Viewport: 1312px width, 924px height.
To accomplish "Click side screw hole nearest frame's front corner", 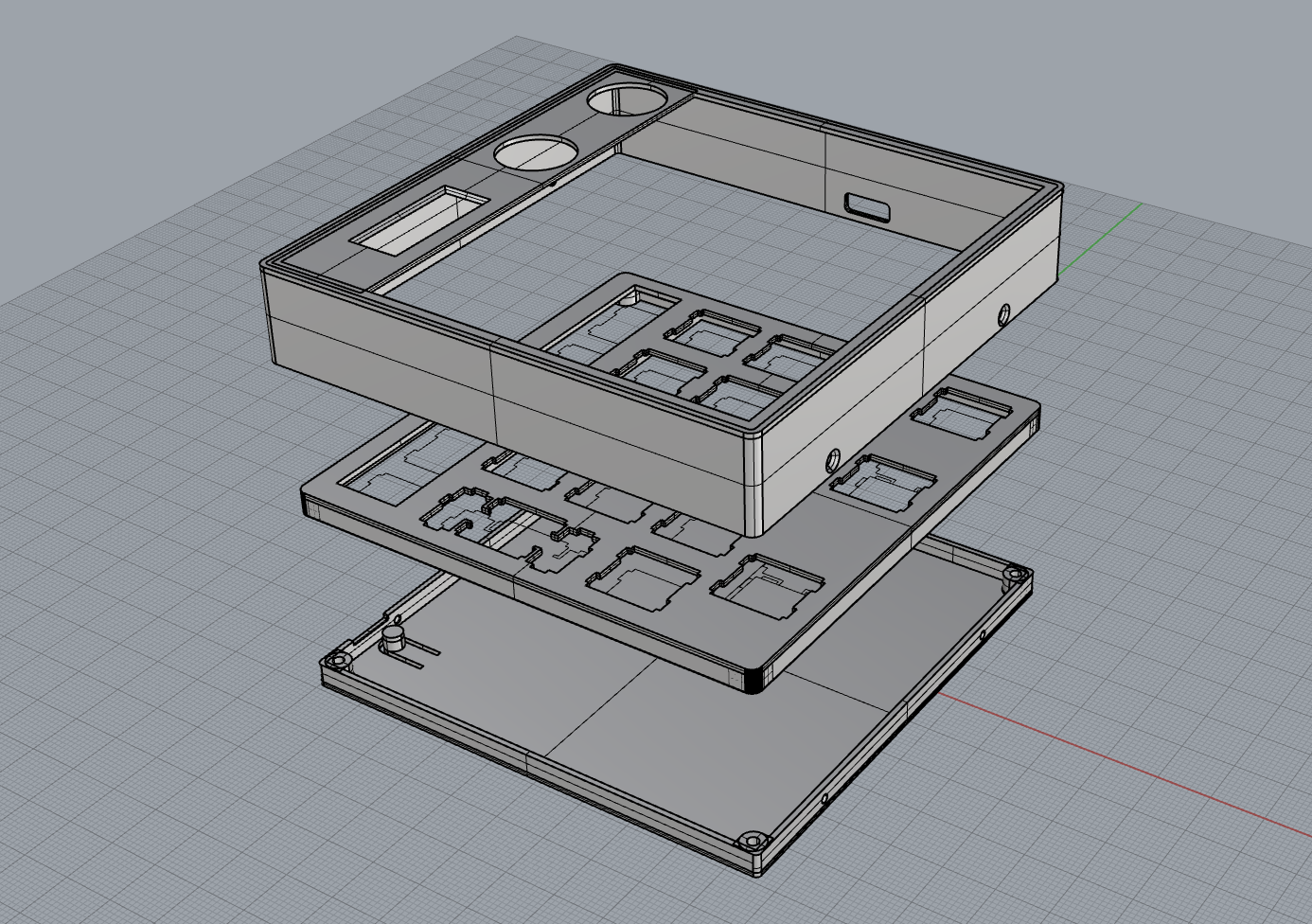I will click(833, 461).
